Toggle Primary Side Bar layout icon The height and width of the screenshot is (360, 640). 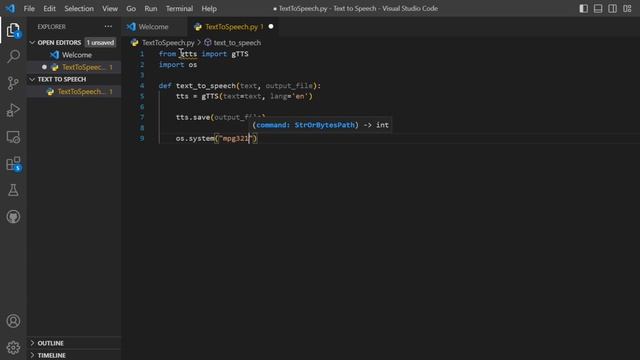click(x=584, y=9)
